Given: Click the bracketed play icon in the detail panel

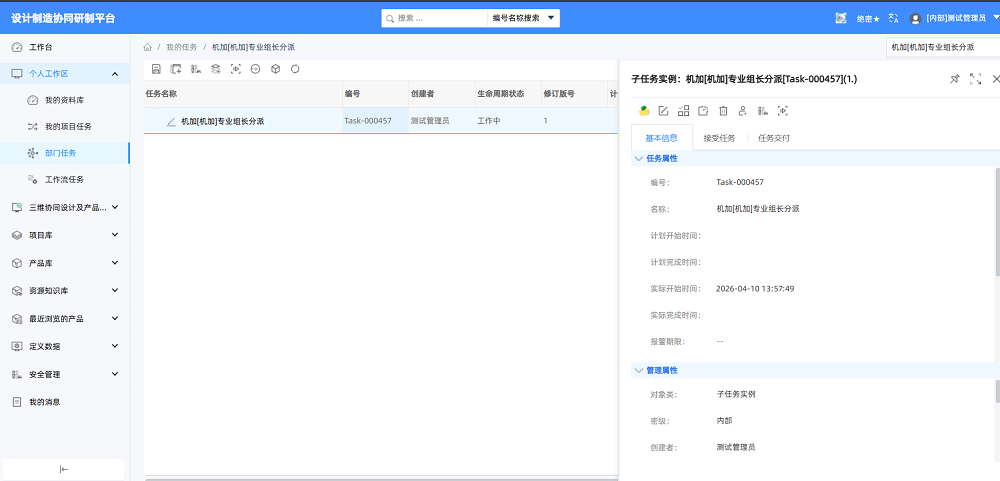Looking at the screenshot, I should coord(783,111).
